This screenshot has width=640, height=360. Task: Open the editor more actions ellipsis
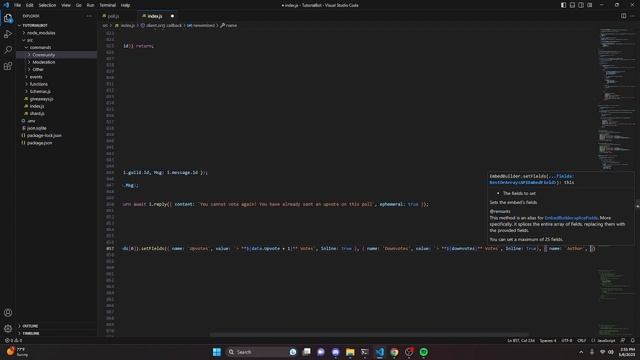coord(632,16)
